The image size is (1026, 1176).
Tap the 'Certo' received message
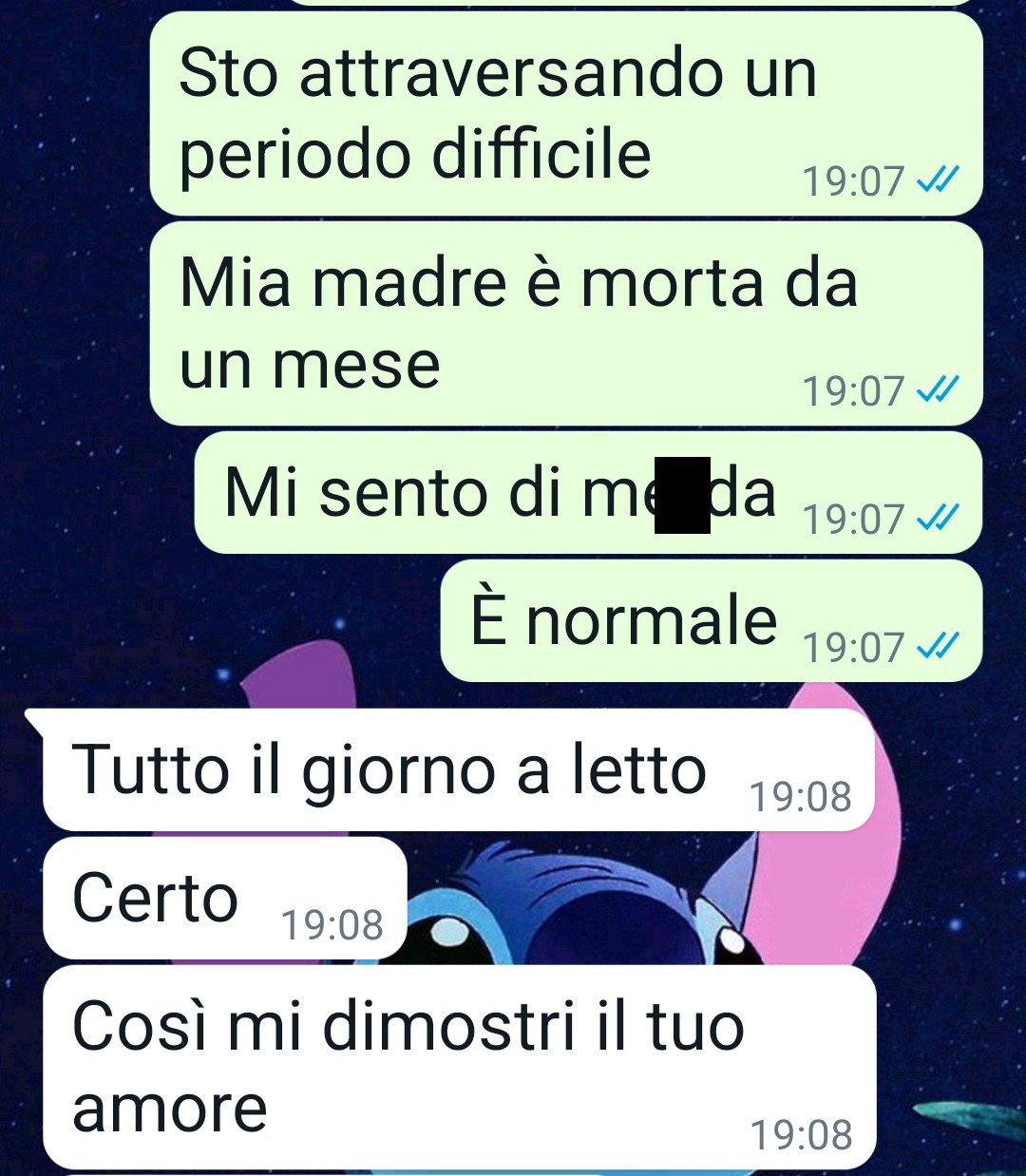pyautogui.click(x=225, y=898)
